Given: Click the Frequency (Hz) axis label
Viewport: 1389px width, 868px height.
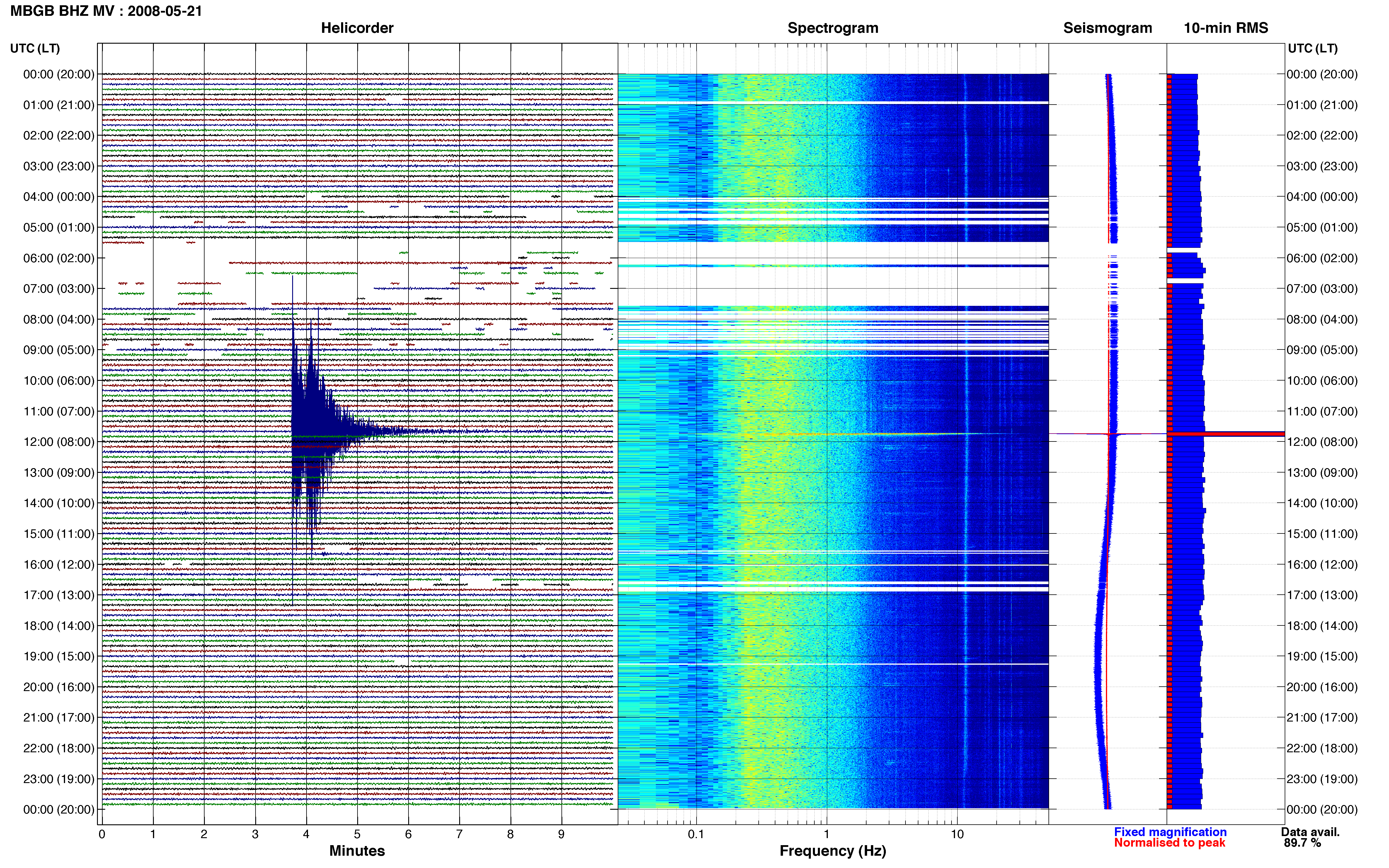Looking at the screenshot, I should [833, 851].
